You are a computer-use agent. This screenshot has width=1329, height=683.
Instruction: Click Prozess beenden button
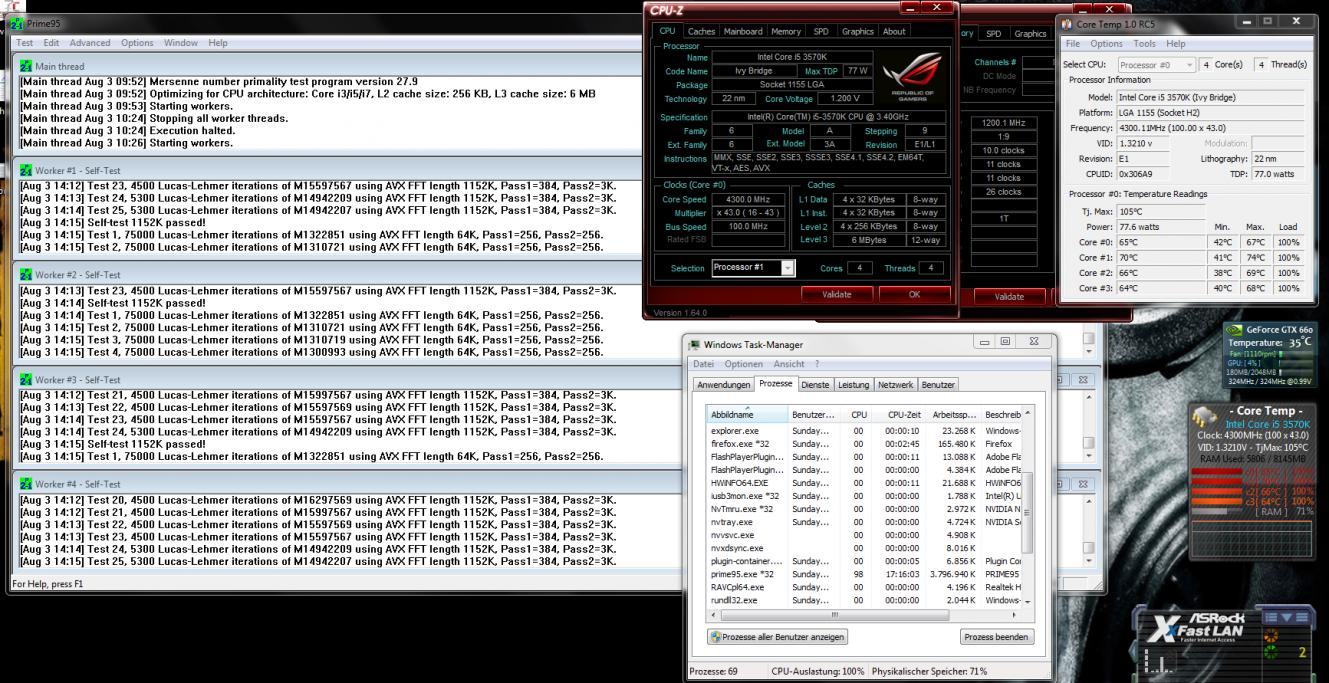click(x=997, y=637)
